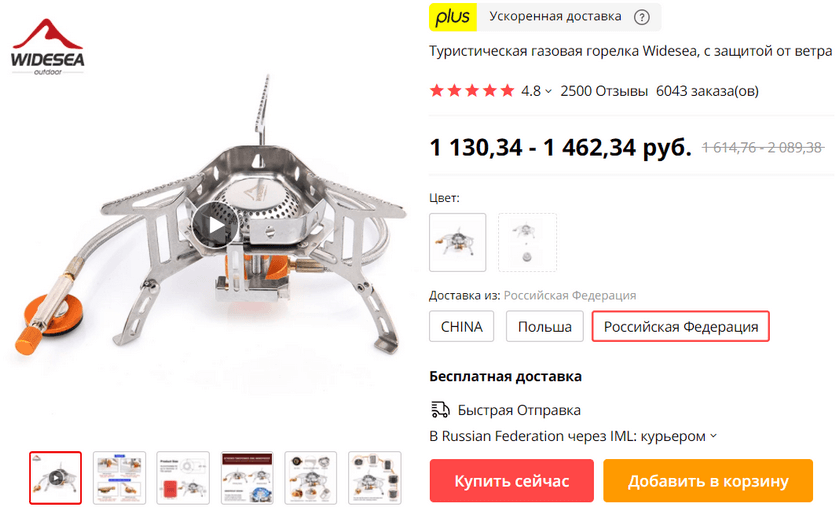Select the second color option with adapter
This screenshot has width=835, height=515.
tap(527, 242)
